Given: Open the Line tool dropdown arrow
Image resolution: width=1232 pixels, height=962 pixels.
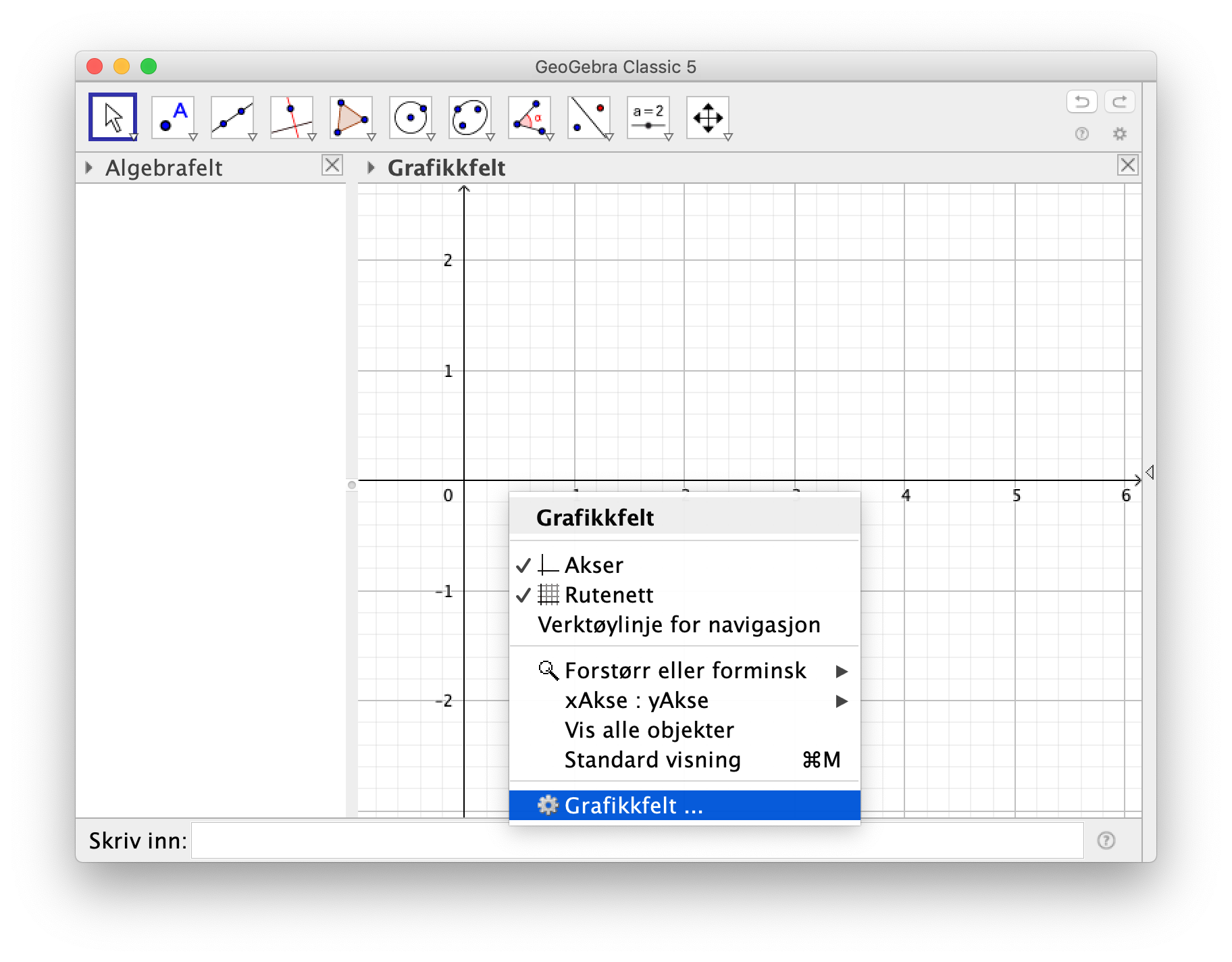Looking at the screenshot, I should pos(253,137).
